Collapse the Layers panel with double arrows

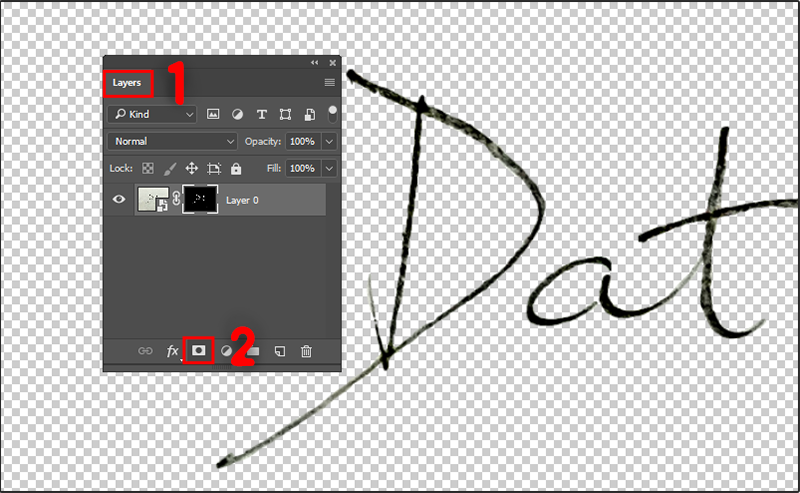pyautogui.click(x=314, y=62)
